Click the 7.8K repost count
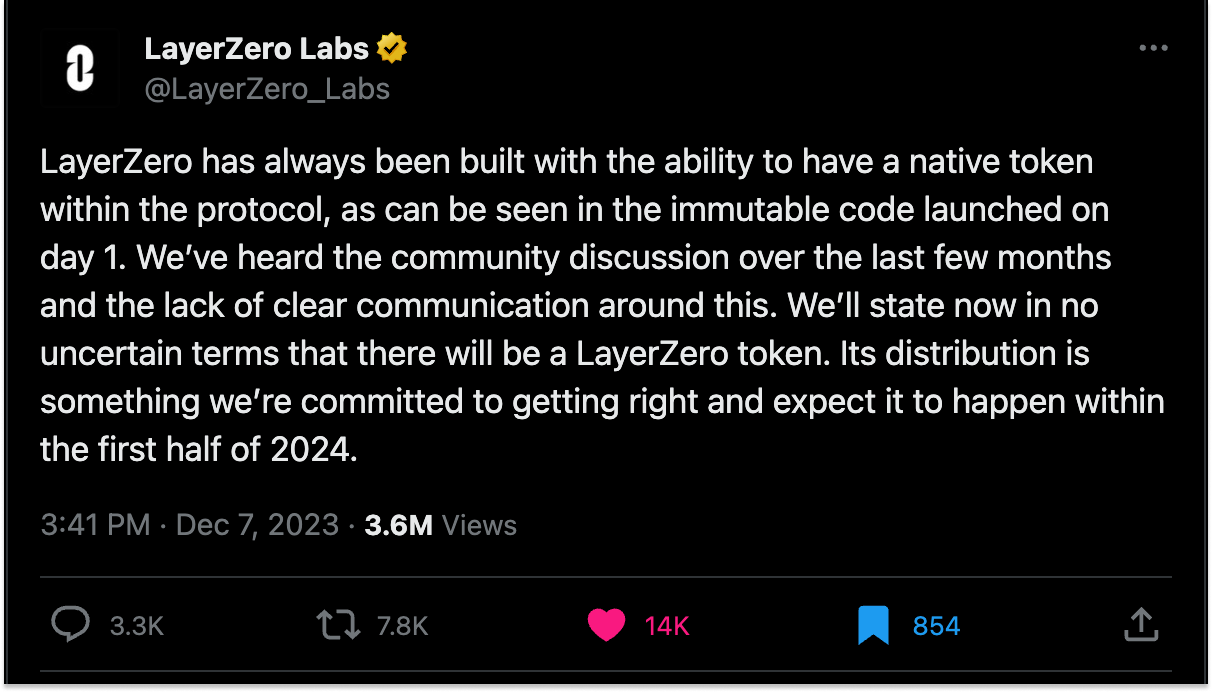This screenshot has width=1212, height=692. coord(399,624)
